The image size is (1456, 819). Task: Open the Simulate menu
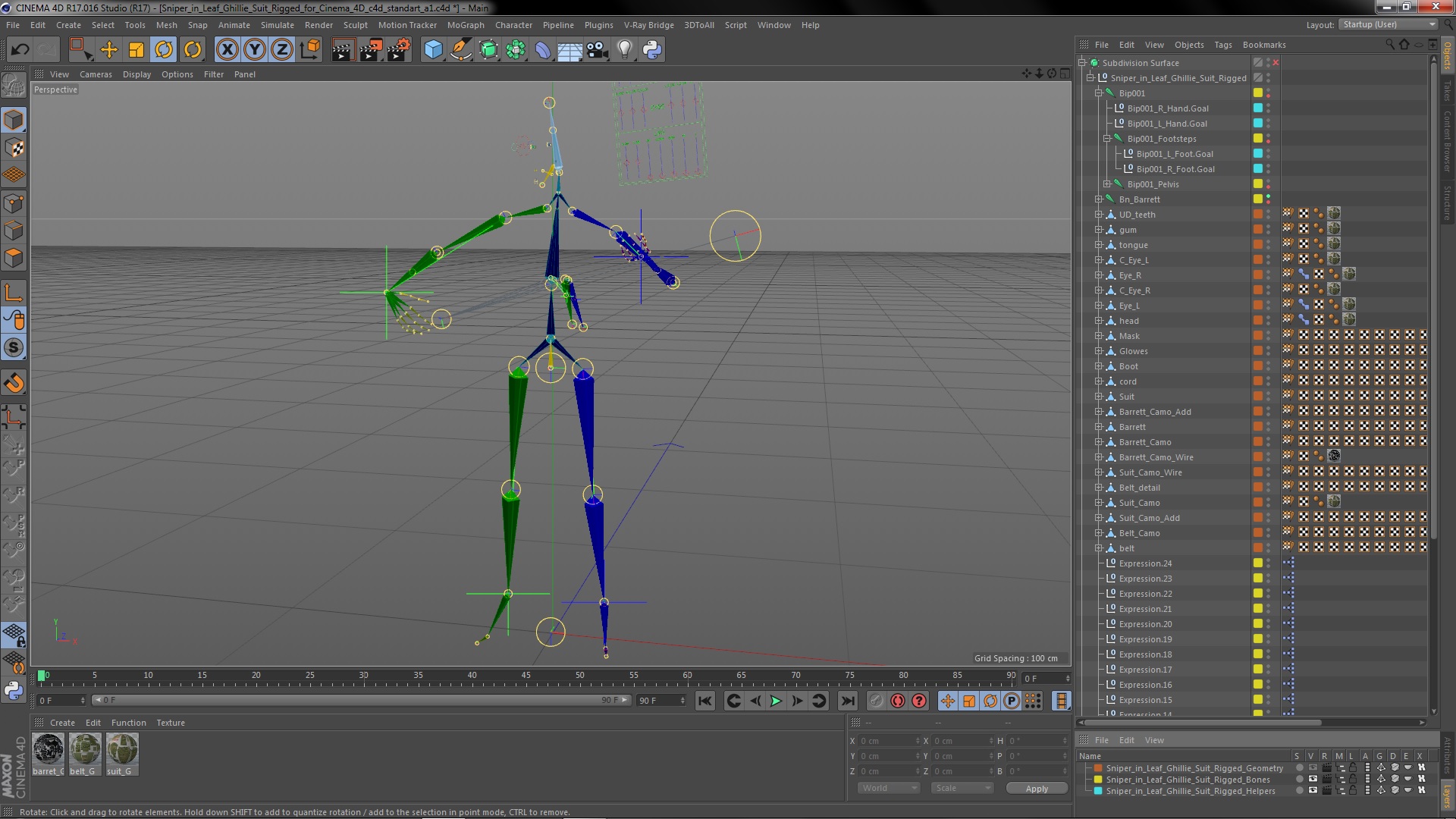click(277, 25)
